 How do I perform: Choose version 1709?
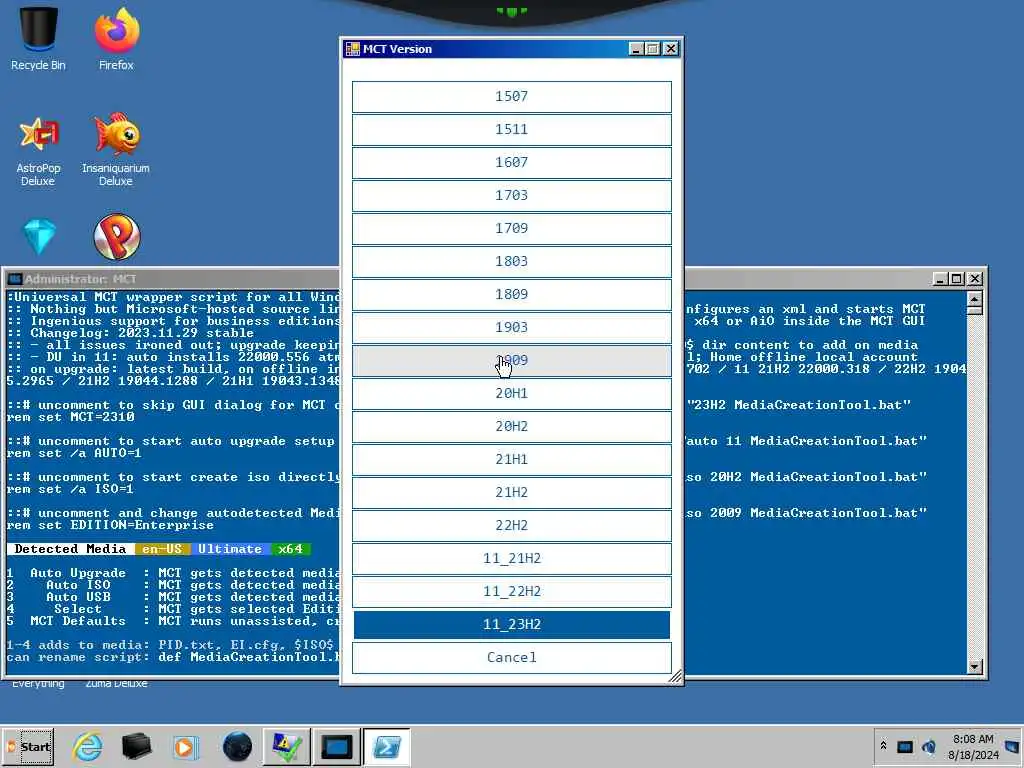pyautogui.click(x=511, y=229)
